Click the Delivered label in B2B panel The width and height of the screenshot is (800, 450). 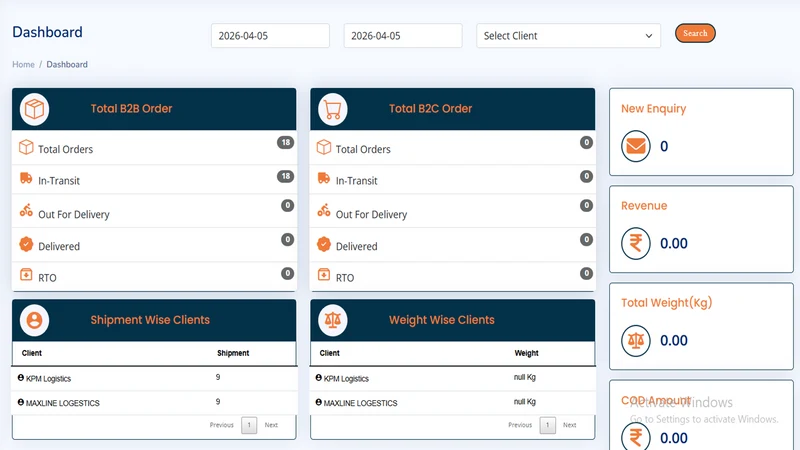click(59, 246)
